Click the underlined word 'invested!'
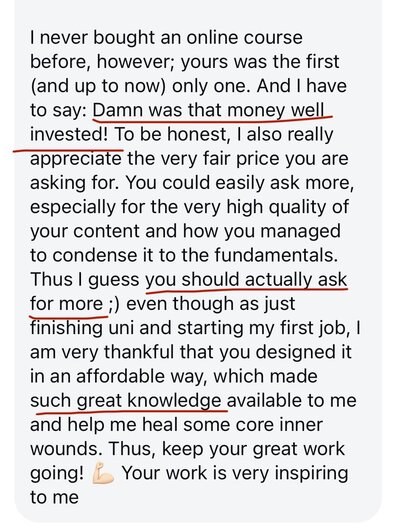 [69, 134]
